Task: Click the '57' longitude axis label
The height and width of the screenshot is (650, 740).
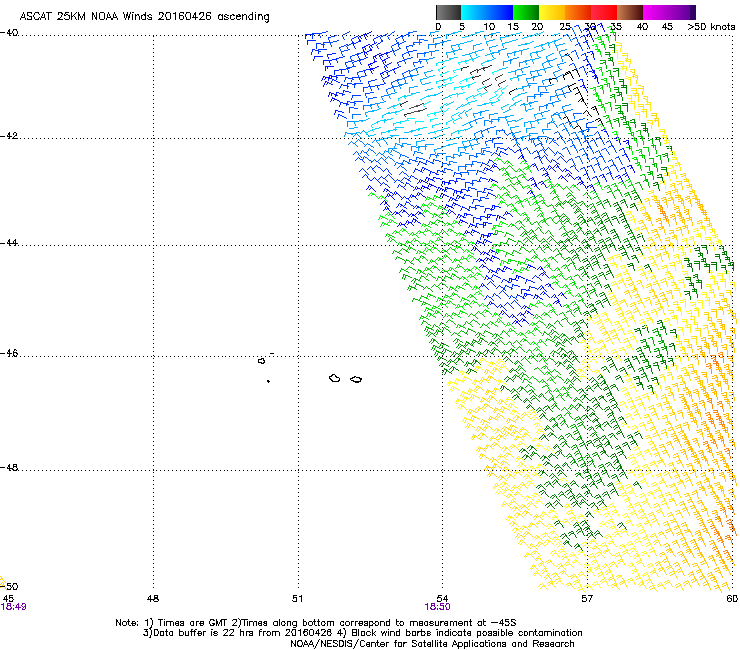Action: pyautogui.click(x=587, y=599)
